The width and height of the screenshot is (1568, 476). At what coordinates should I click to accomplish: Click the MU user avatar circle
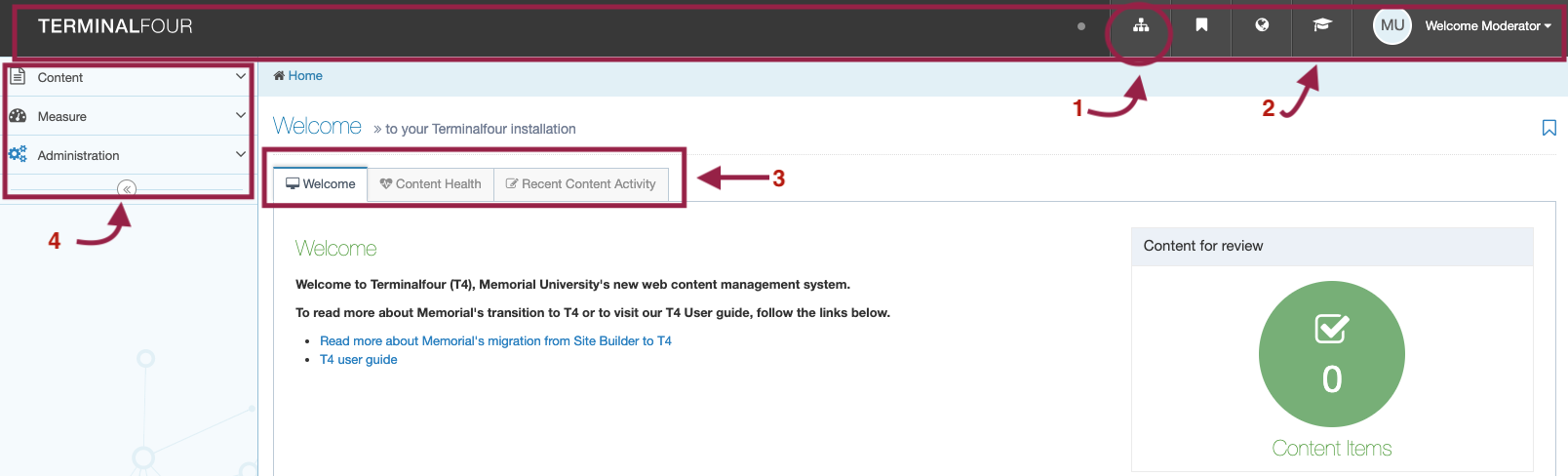click(1392, 25)
